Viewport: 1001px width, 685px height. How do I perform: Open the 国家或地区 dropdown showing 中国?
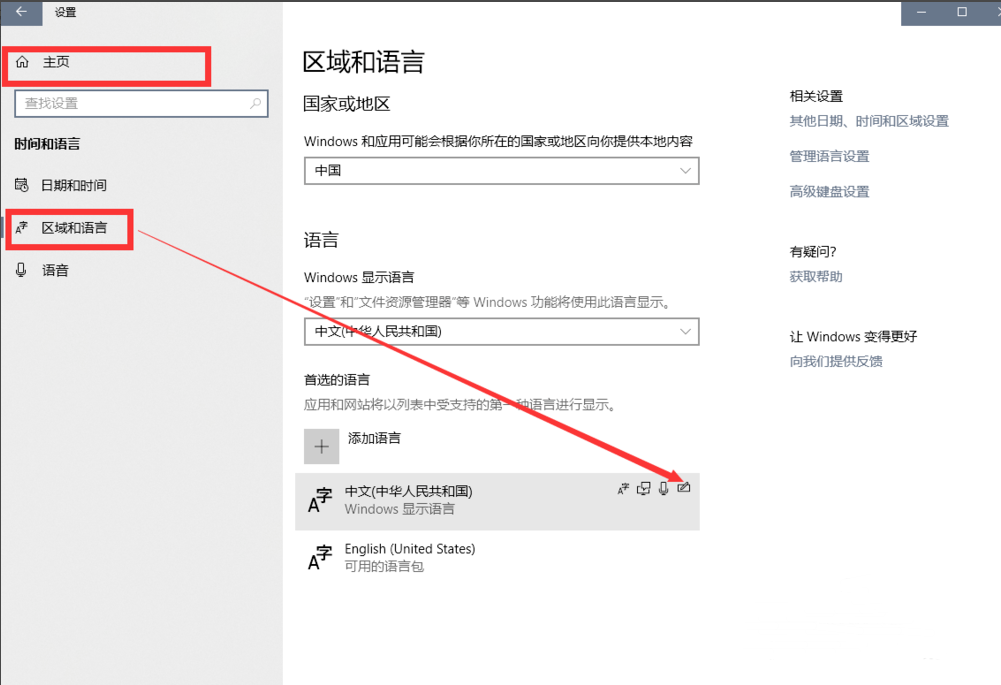(500, 170)
